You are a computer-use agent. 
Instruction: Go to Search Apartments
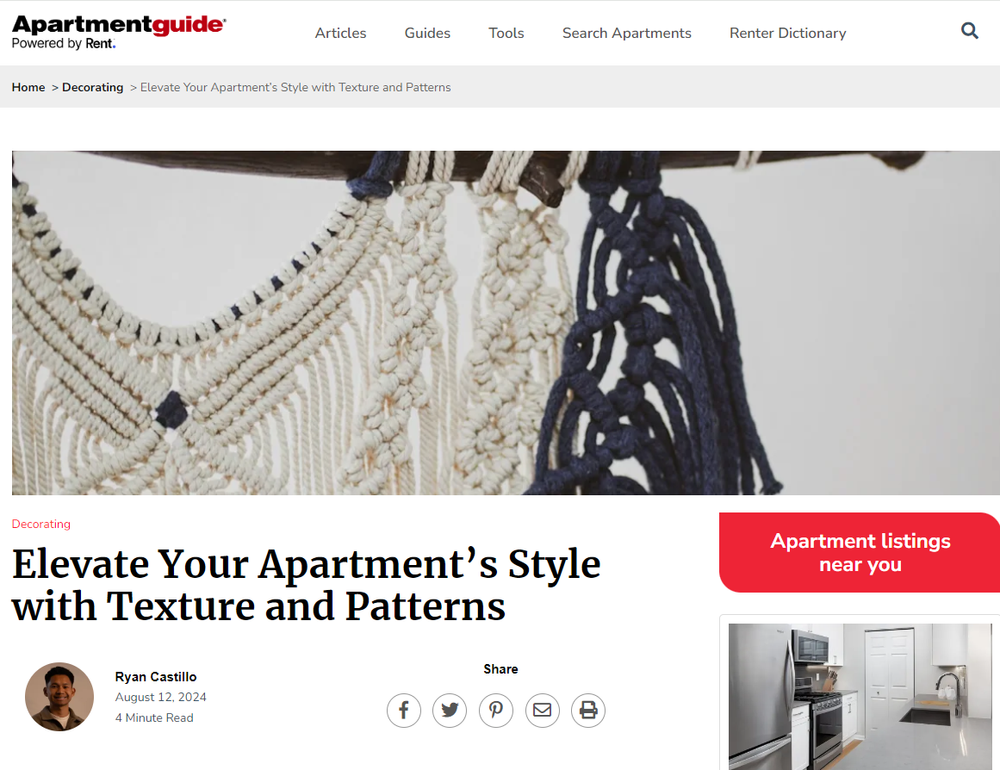click(x=627, y=33)
